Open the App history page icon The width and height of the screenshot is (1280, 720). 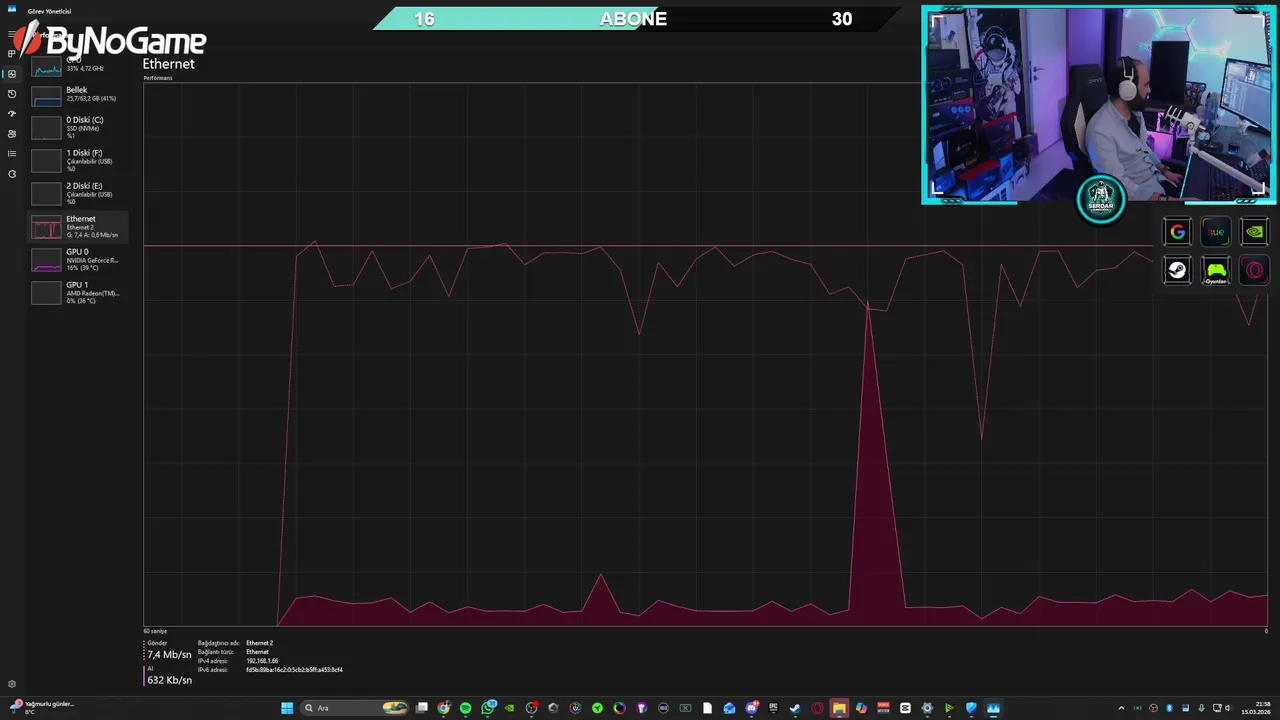[12, 94]
